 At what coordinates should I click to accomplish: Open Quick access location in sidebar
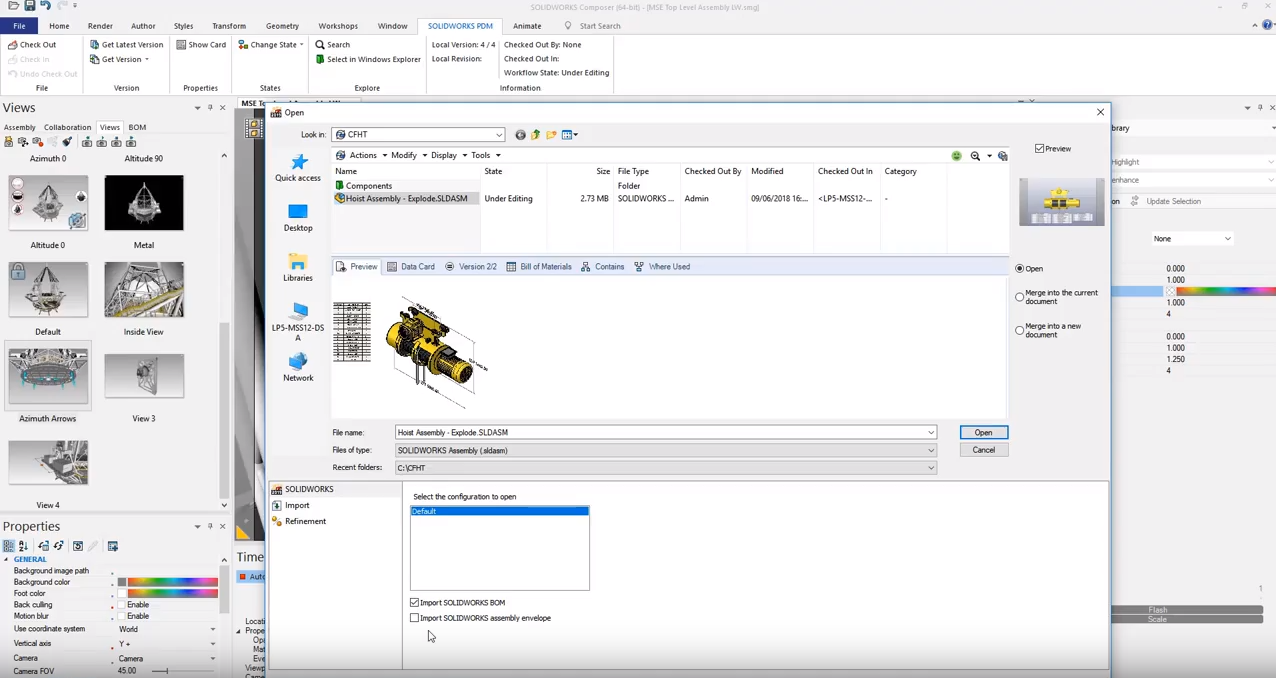(x=298, y=168)
